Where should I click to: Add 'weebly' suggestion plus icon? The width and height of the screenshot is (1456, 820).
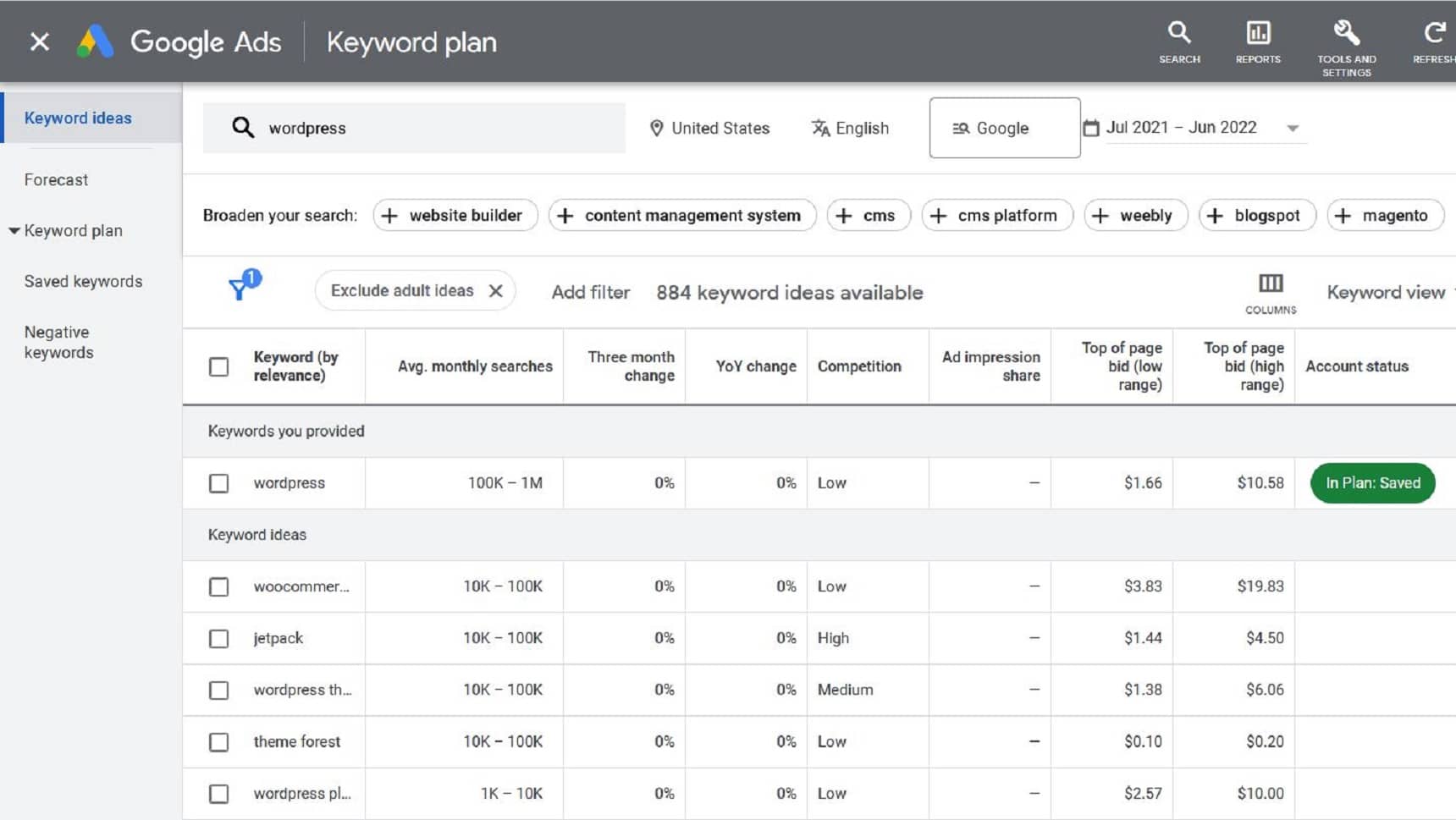pos(1100,216)
